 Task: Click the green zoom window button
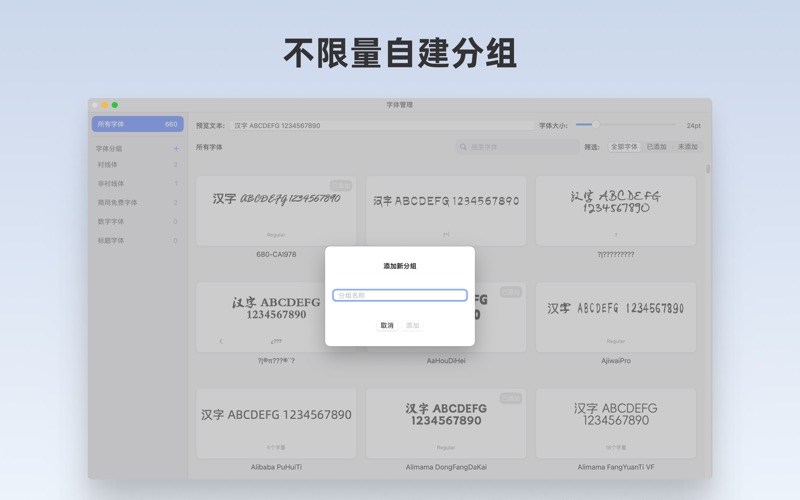(x=115, y=105)
